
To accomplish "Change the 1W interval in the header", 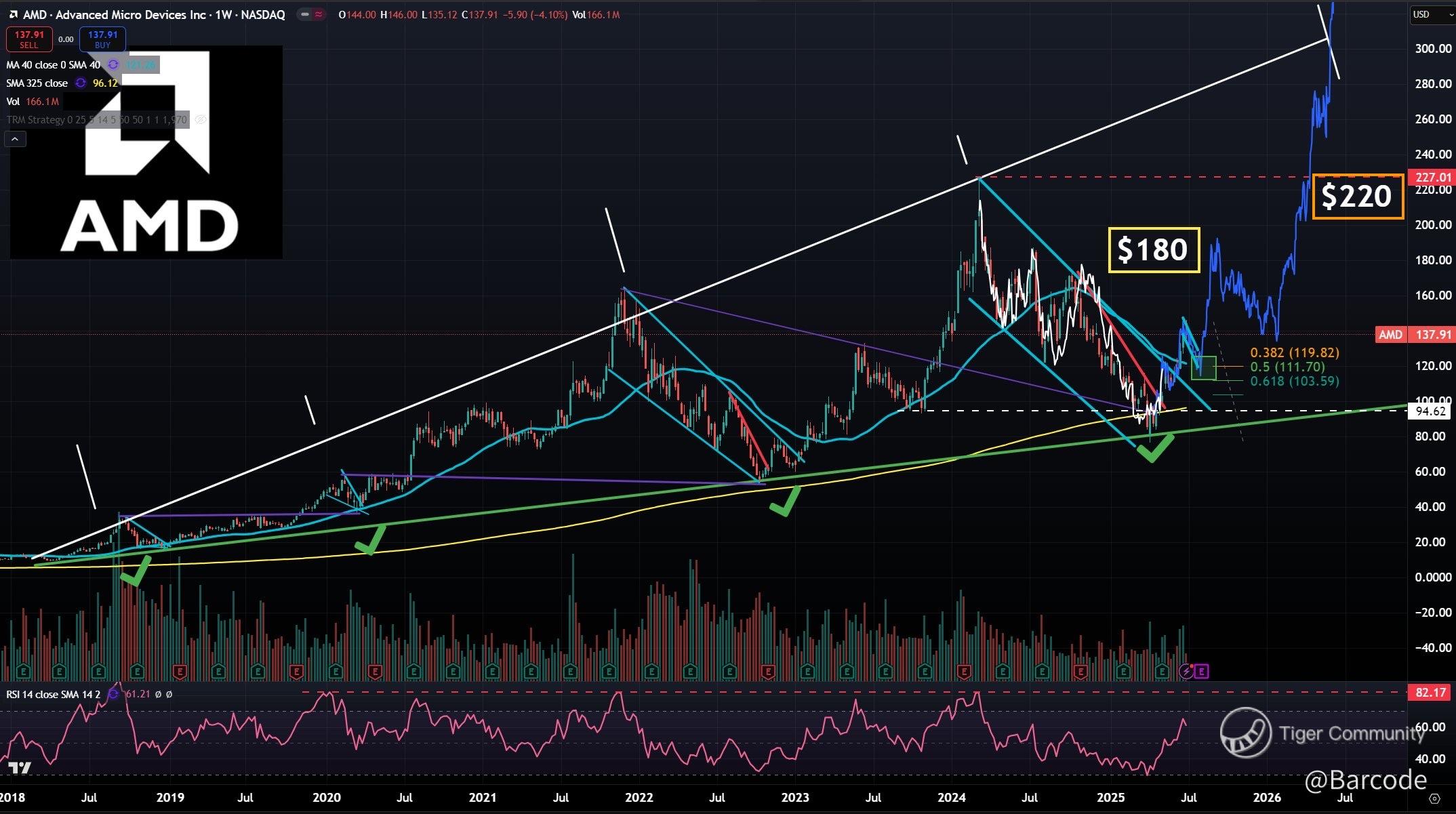I will (x=223, y=14).
